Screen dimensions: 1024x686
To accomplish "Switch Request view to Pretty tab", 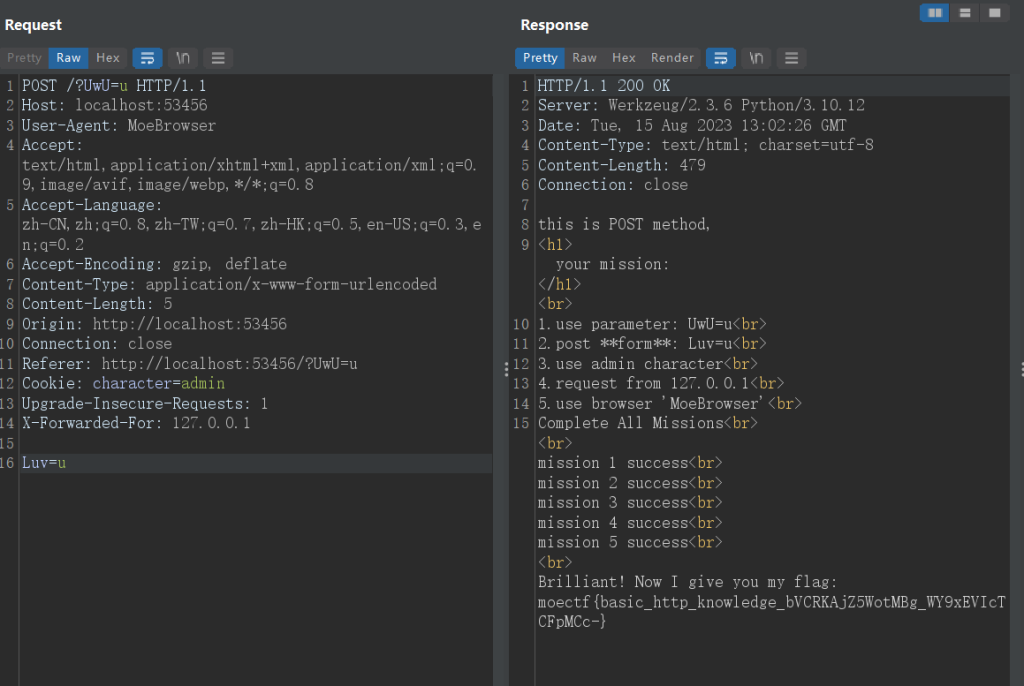I will click(x=24, y=58).
